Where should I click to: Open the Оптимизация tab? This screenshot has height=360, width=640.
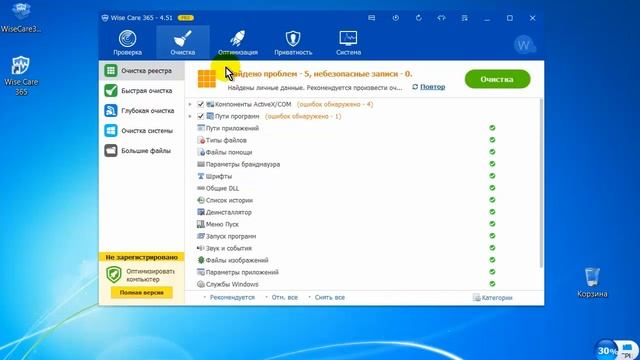click(238, 43)
